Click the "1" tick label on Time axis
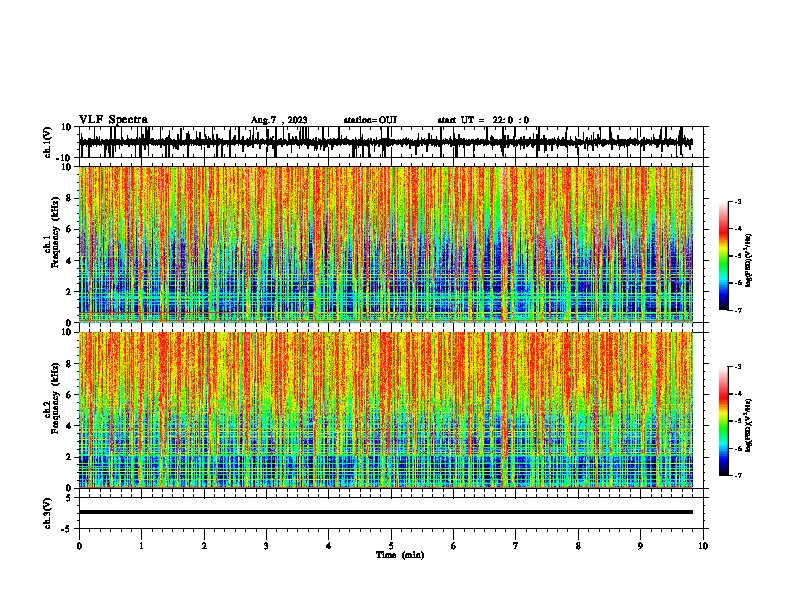792x612 pixels. point(141,545)
